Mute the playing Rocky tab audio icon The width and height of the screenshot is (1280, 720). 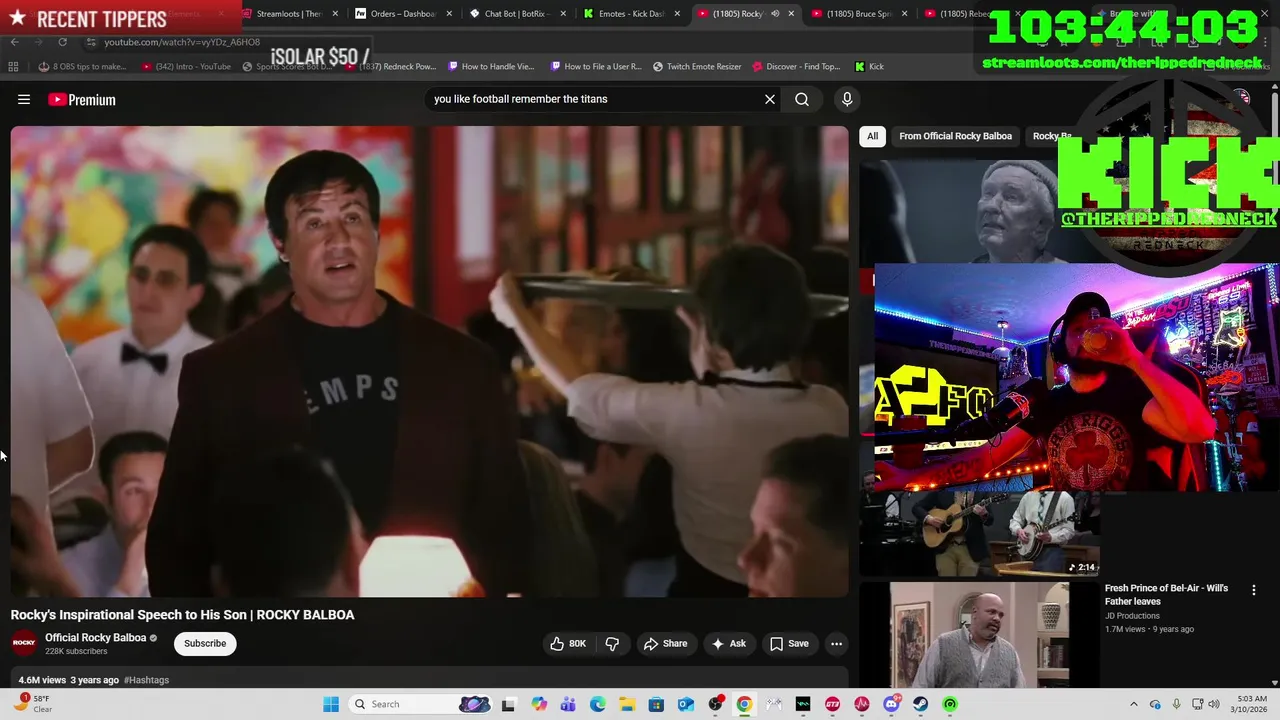coord(774,14)
